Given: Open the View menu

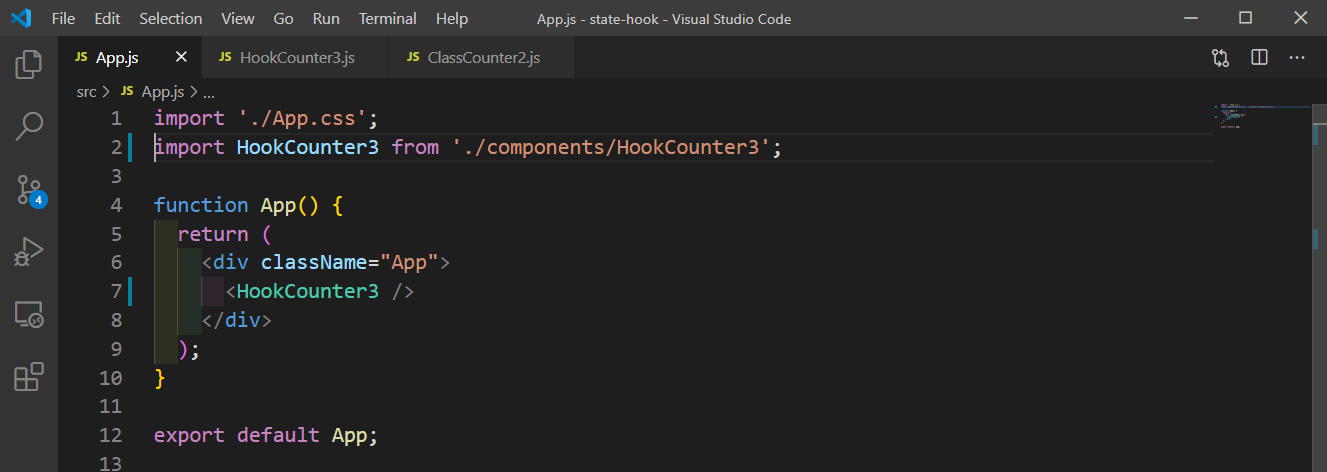Looking at the screenshot, I should pos(238,18).
